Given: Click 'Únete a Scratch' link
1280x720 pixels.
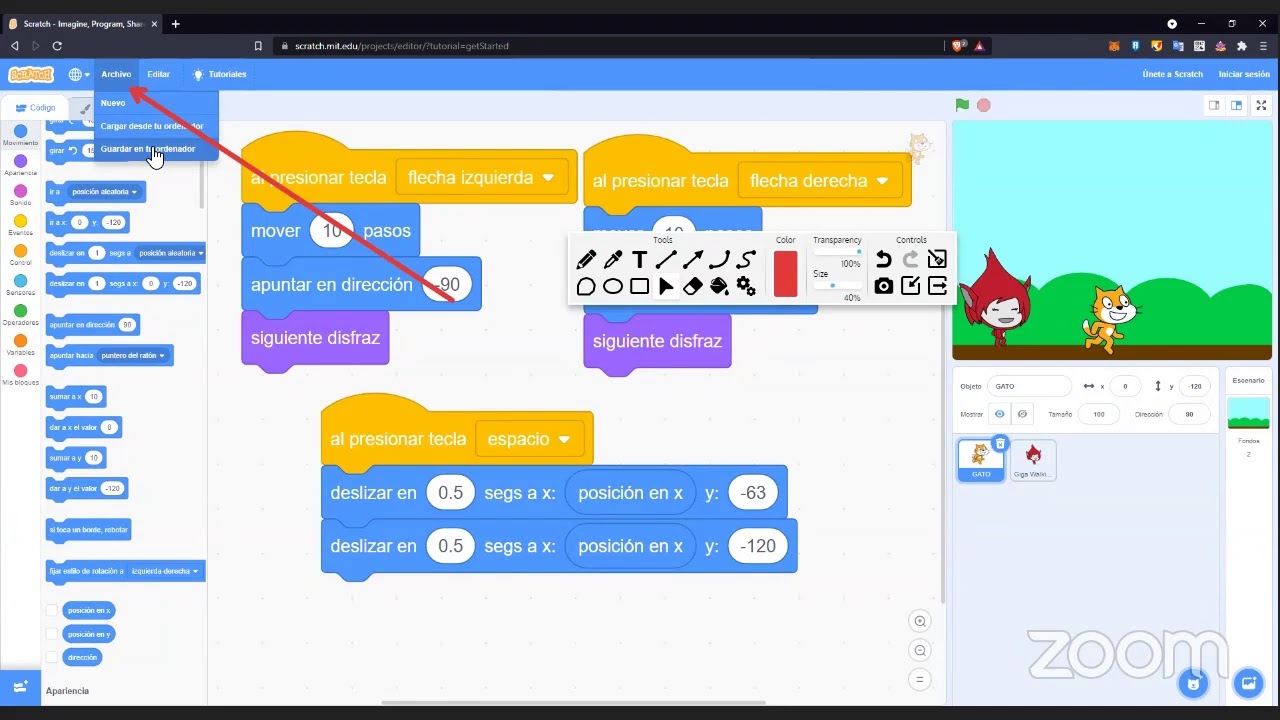Looking at the screenshot, I should click(1173, 74).
